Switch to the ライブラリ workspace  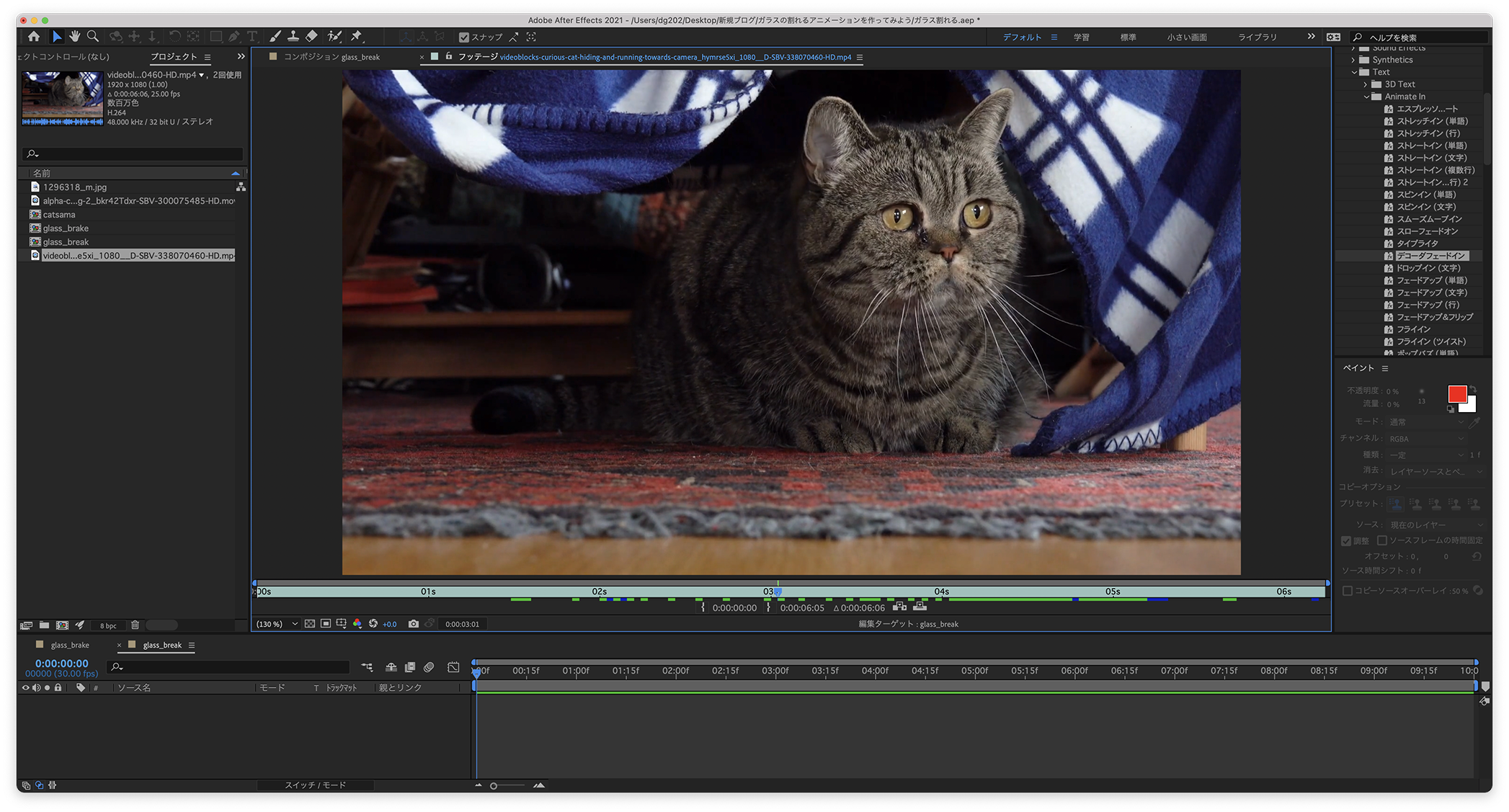pyautogui.click(x=1257, y=37)
